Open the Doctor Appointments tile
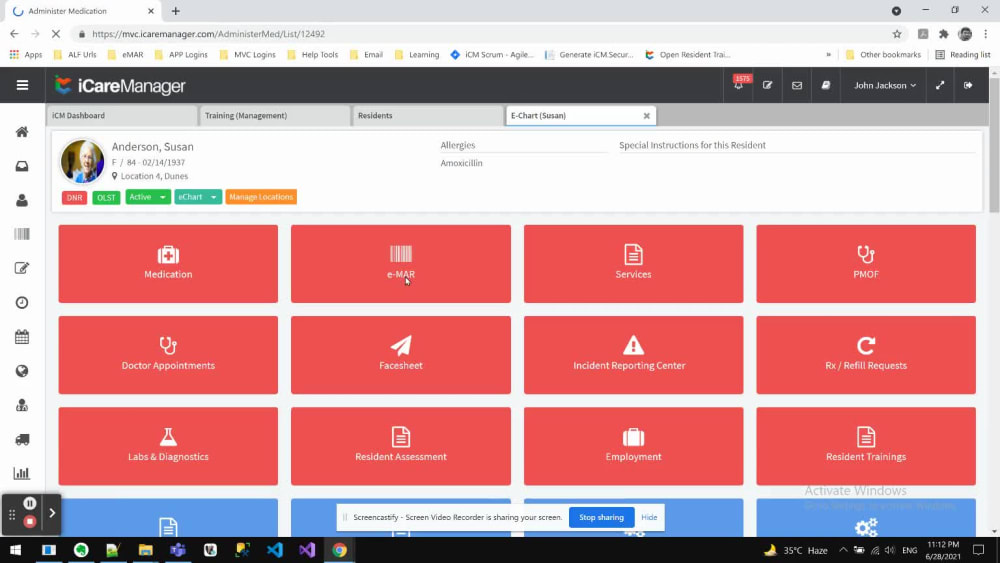1000x563 pixels. (x=168, y=355)
